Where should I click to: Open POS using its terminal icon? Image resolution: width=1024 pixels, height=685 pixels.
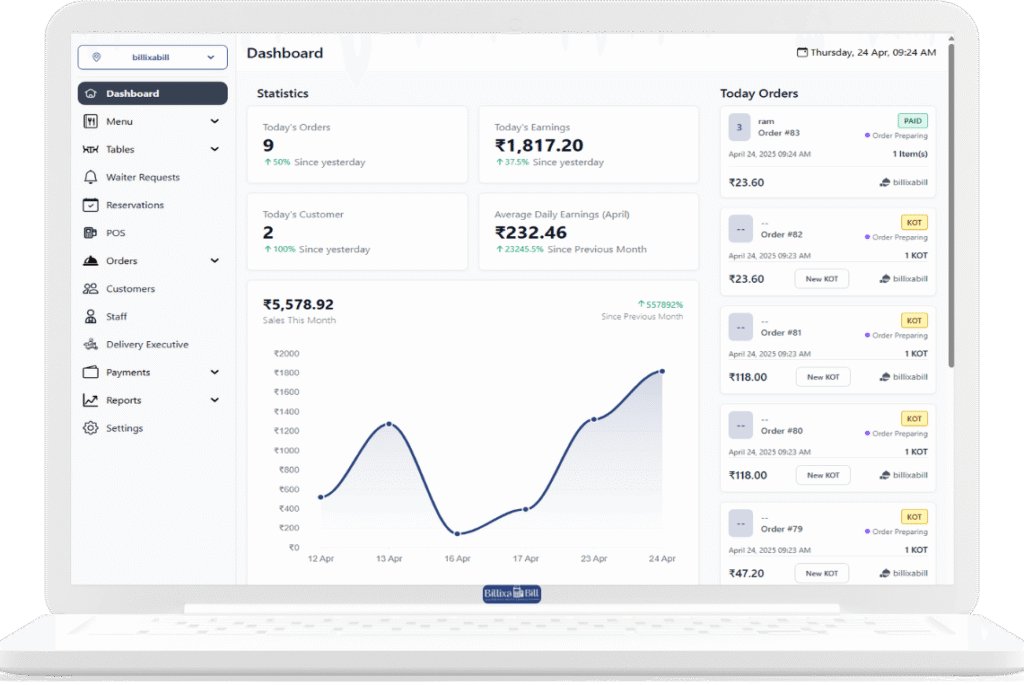pos(91,232)
